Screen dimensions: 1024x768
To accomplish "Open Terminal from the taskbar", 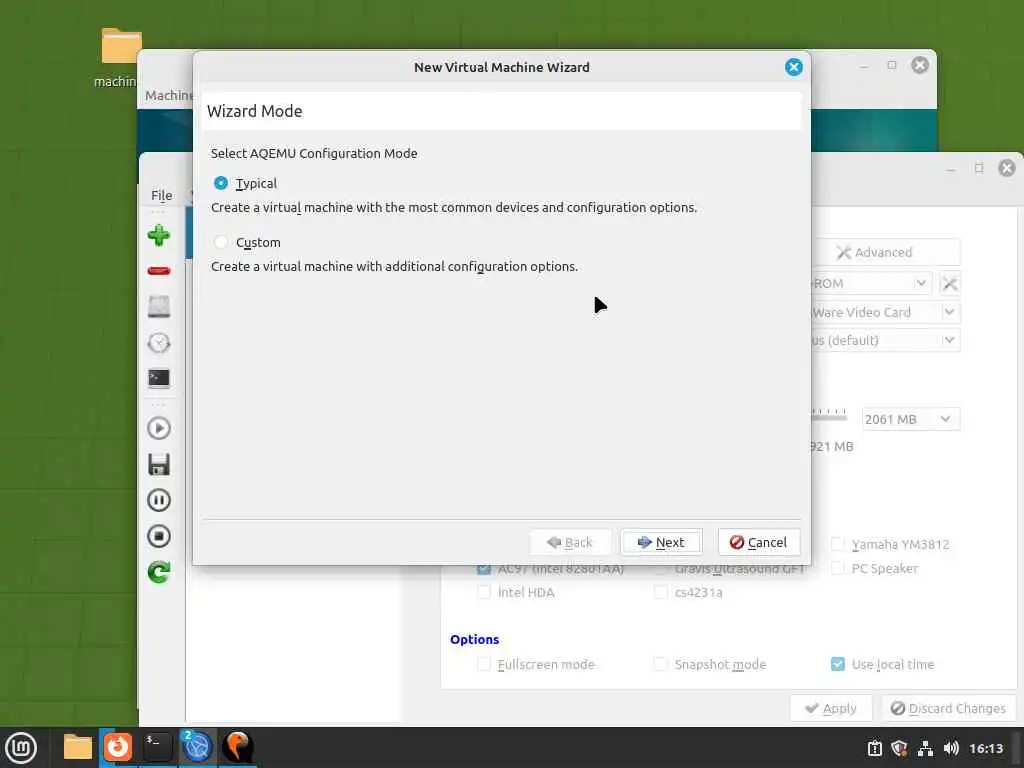I will pyautogui.click(x=157, y=747).
